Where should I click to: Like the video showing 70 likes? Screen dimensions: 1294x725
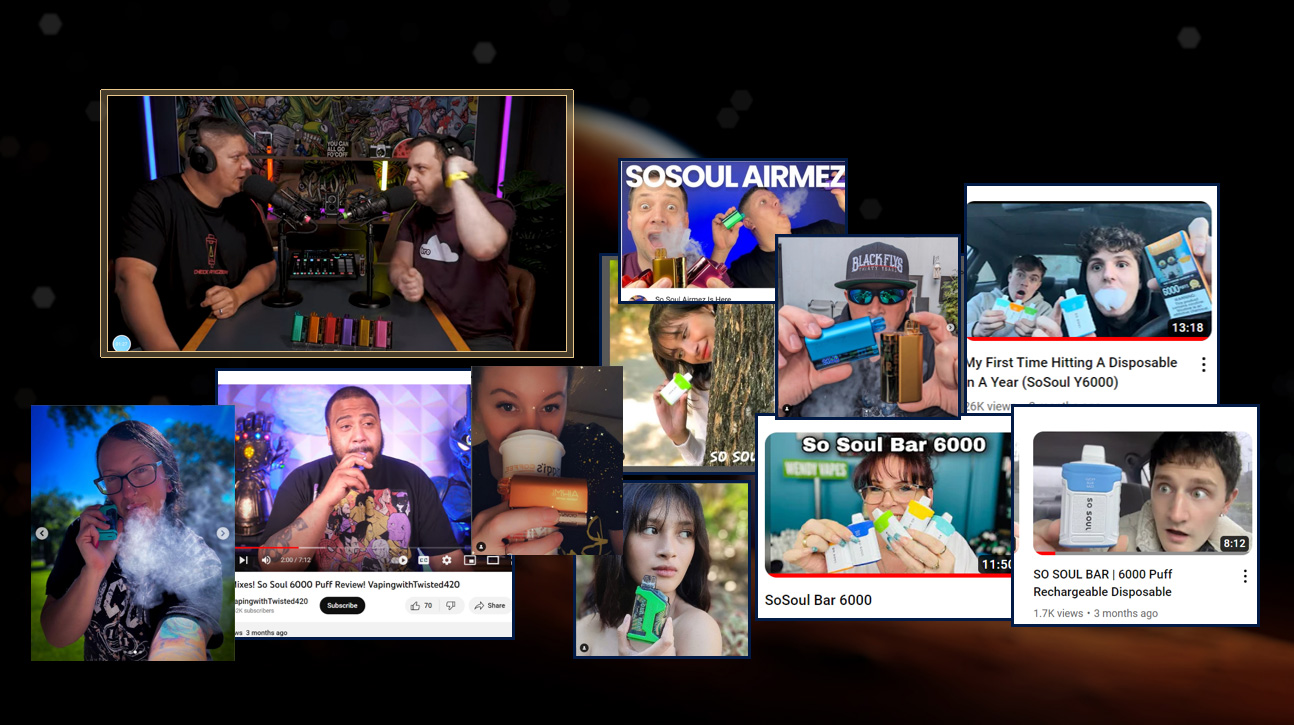point(417,605)
